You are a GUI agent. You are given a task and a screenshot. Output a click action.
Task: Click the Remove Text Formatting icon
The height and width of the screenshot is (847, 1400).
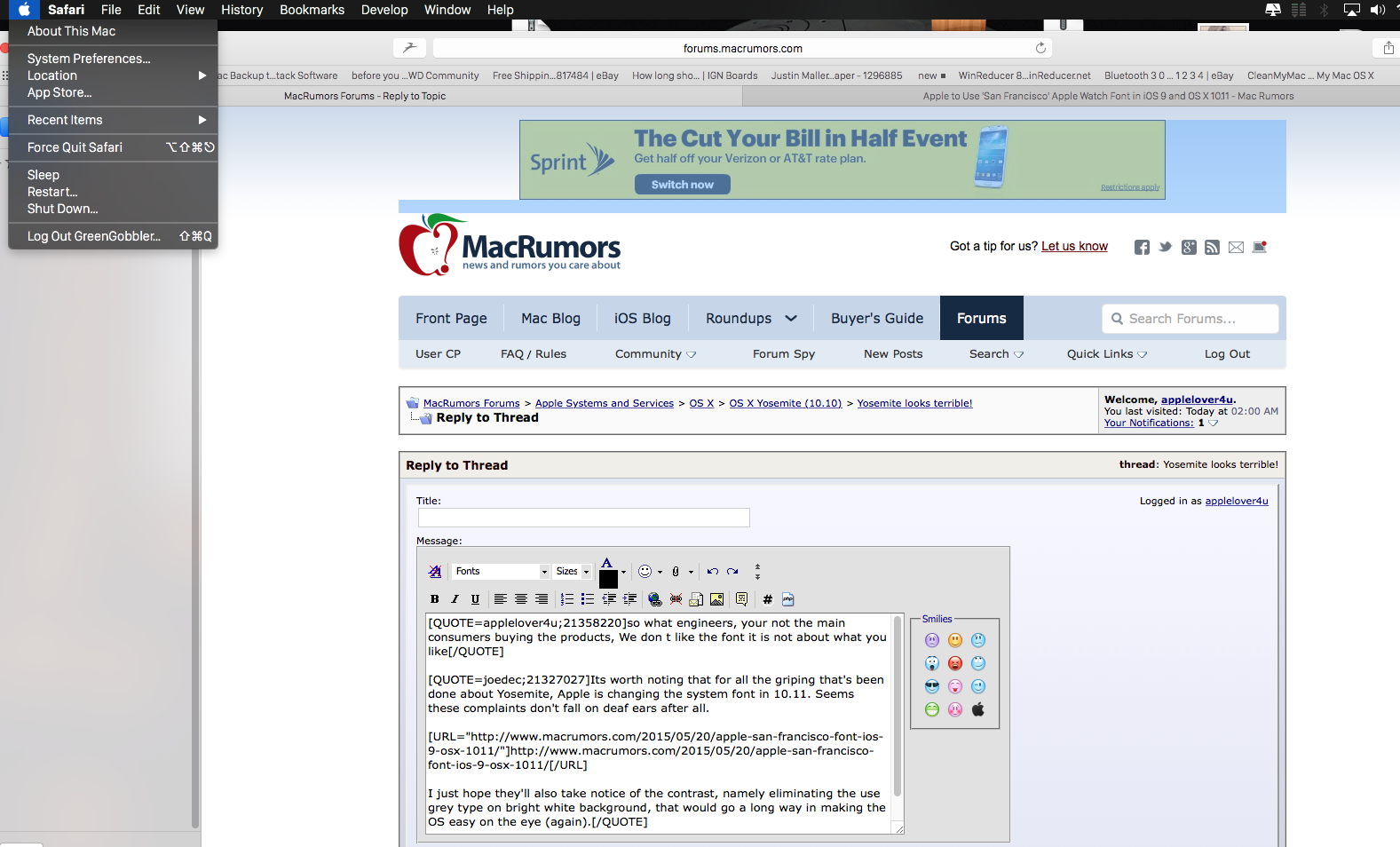tap(435, 572)
